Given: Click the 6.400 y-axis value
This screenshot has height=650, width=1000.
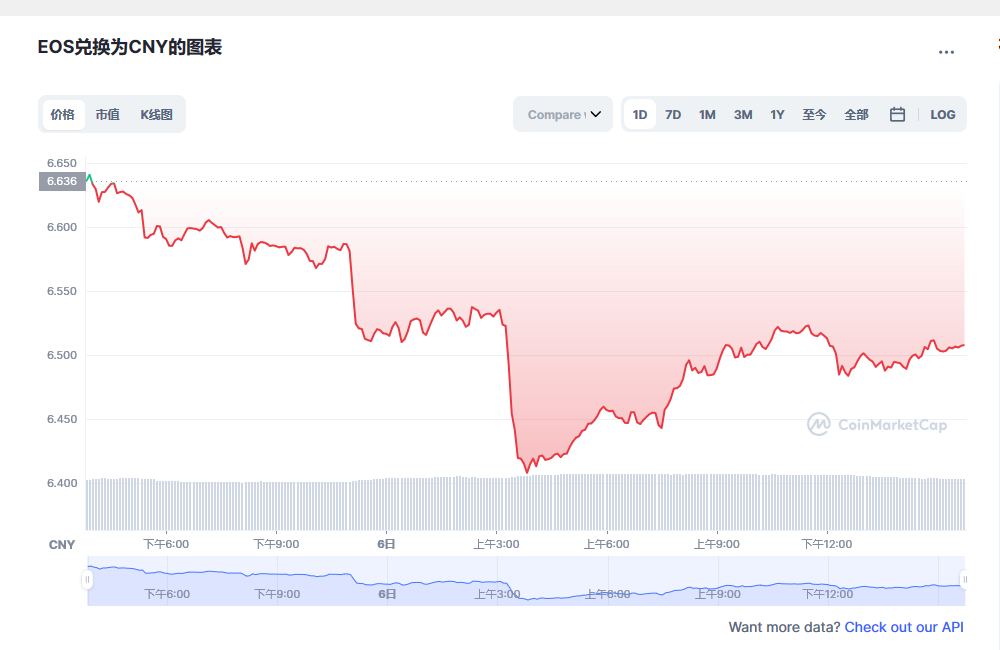Looking at the screenshot, I should pyautogui.click(x=62, y=483).
